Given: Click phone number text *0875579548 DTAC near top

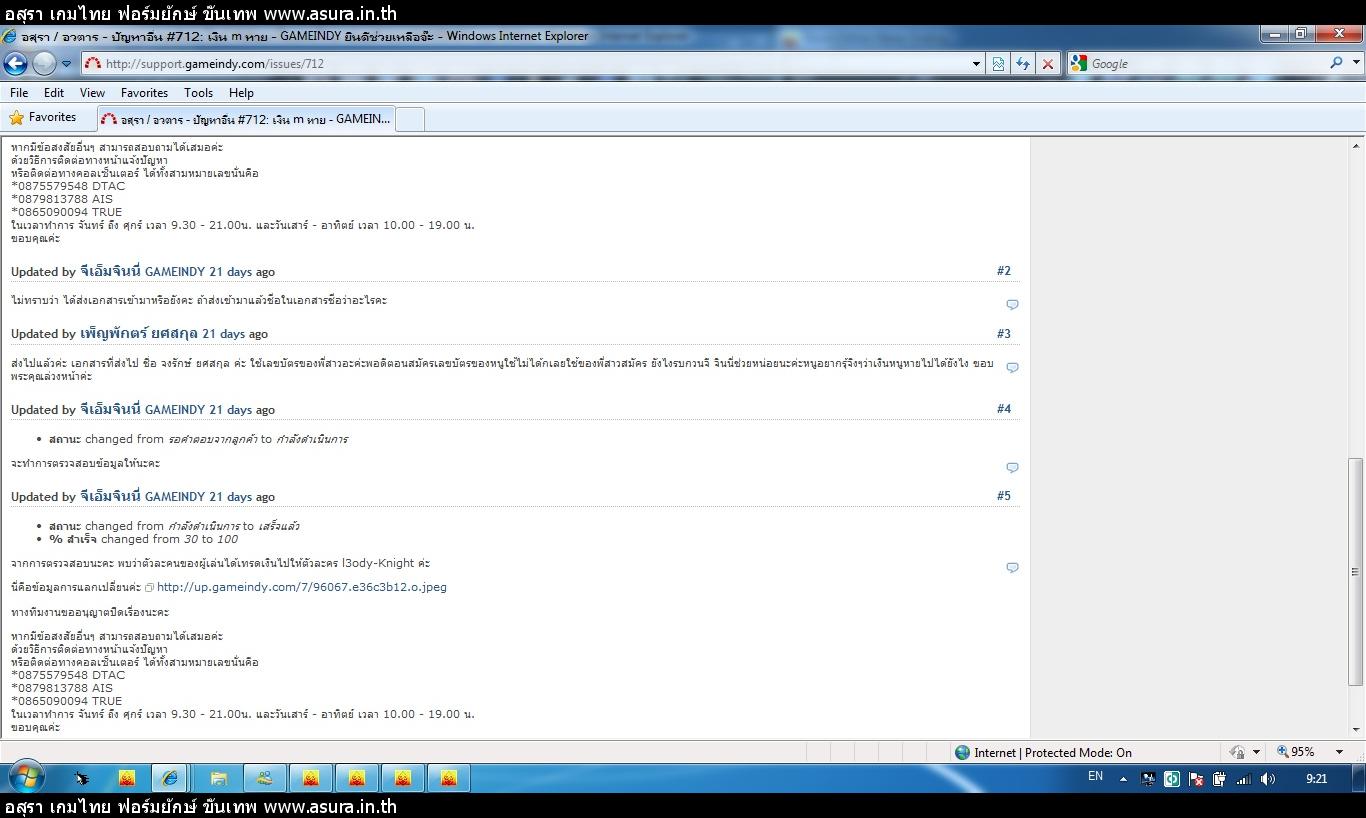Looking at the screenshot, I should pyautogui.click(x=68, y=186).
